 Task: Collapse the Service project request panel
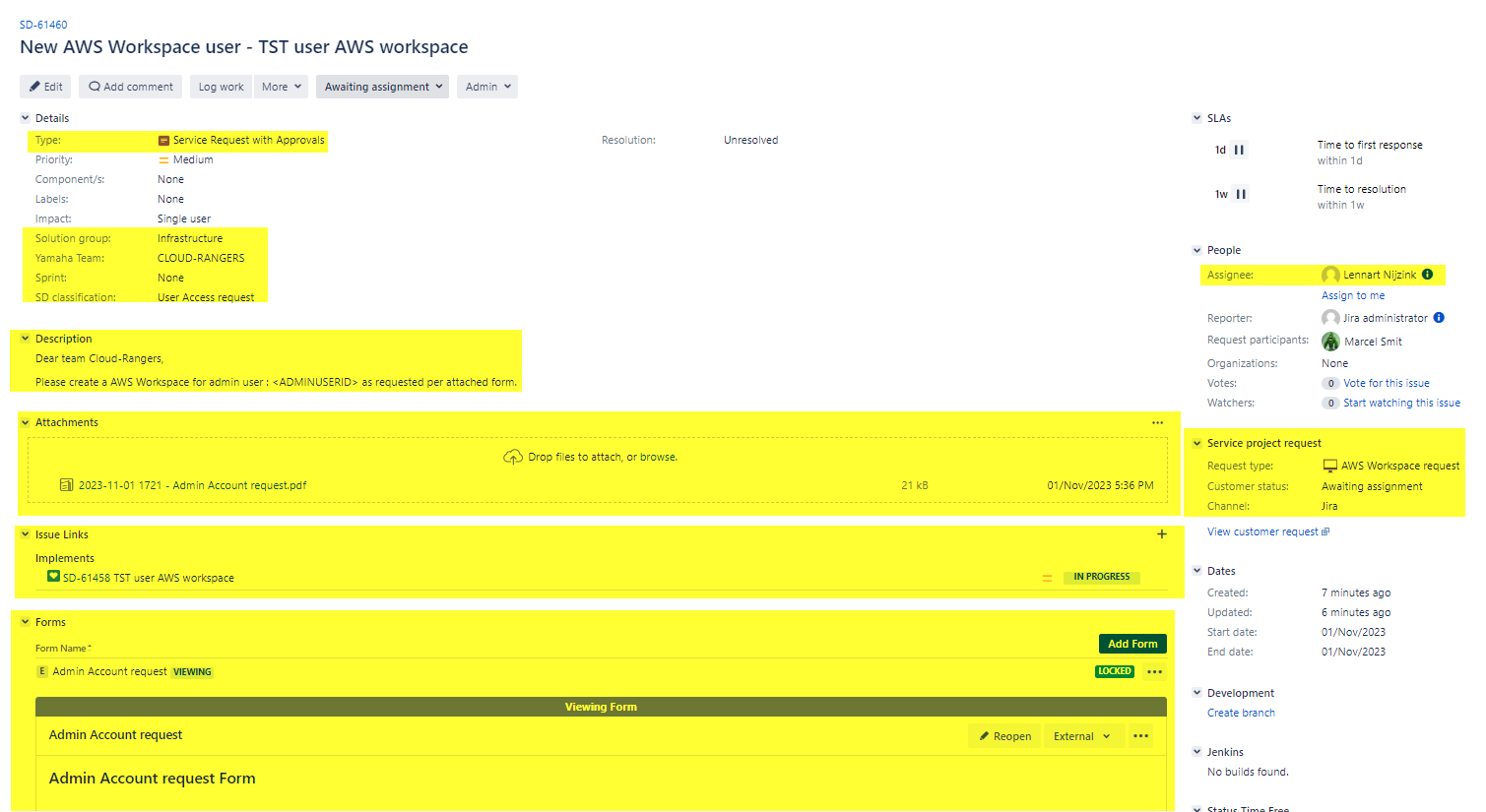pyautogui.click(x=1197, y=443)
